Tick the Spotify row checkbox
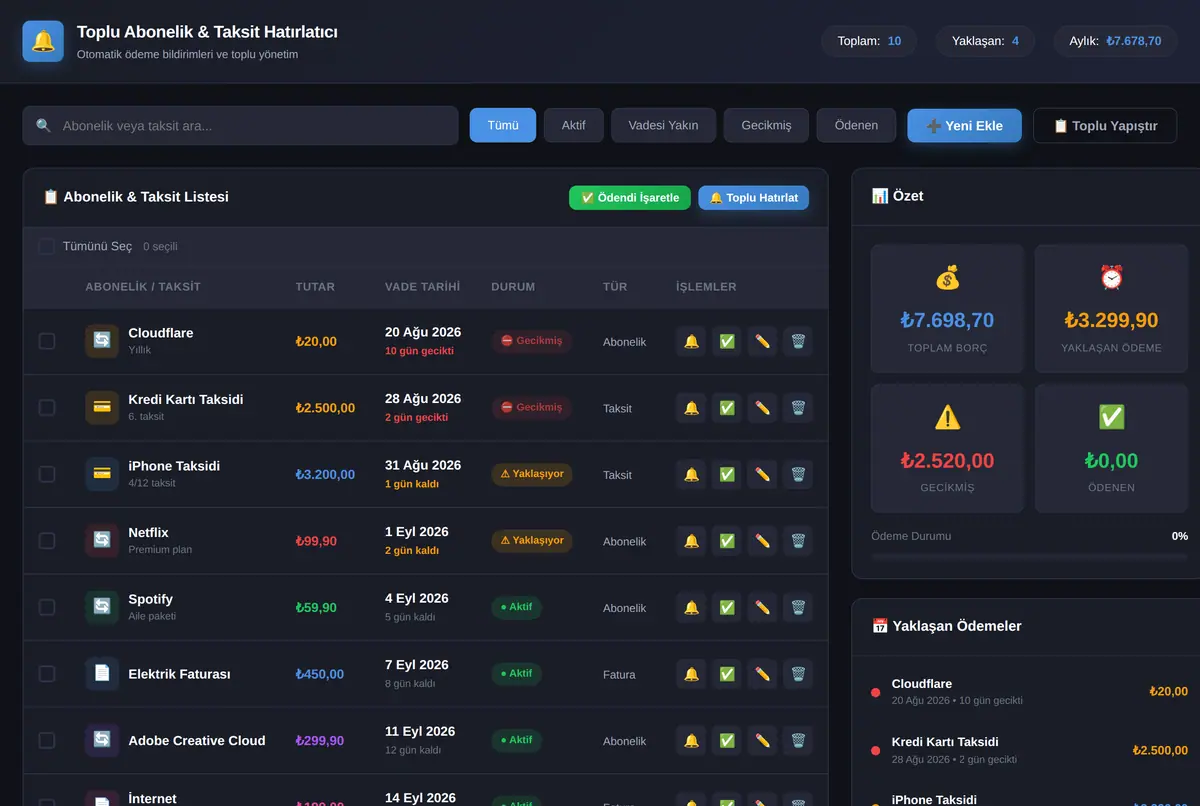1200x806 pixels. [x=46, y=607]
